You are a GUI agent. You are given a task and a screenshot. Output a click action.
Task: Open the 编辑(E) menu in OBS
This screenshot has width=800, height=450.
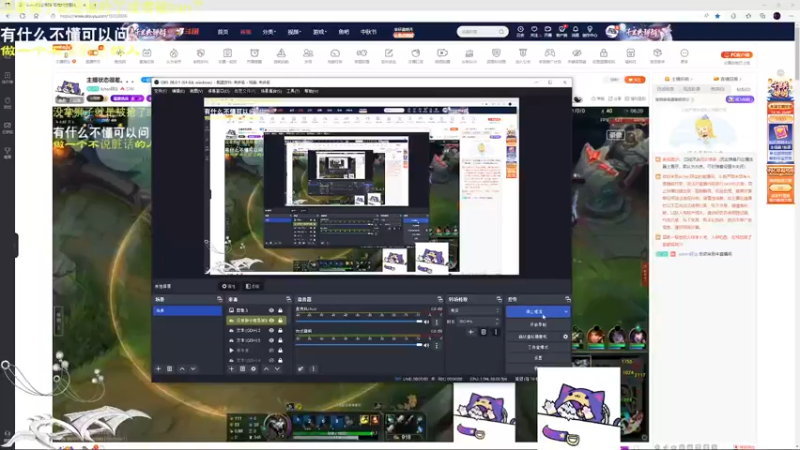click(178, 91)
